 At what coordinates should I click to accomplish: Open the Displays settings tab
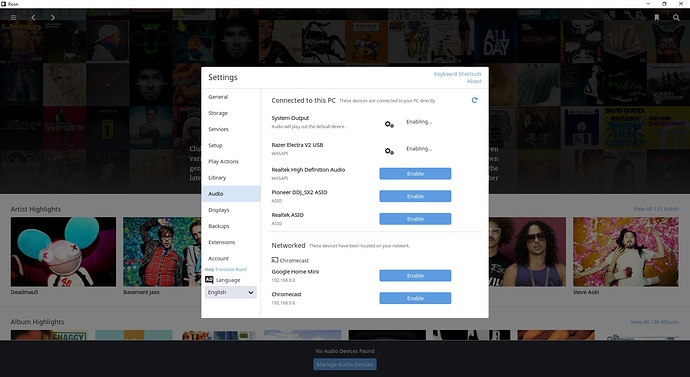(x=231, y=210)
